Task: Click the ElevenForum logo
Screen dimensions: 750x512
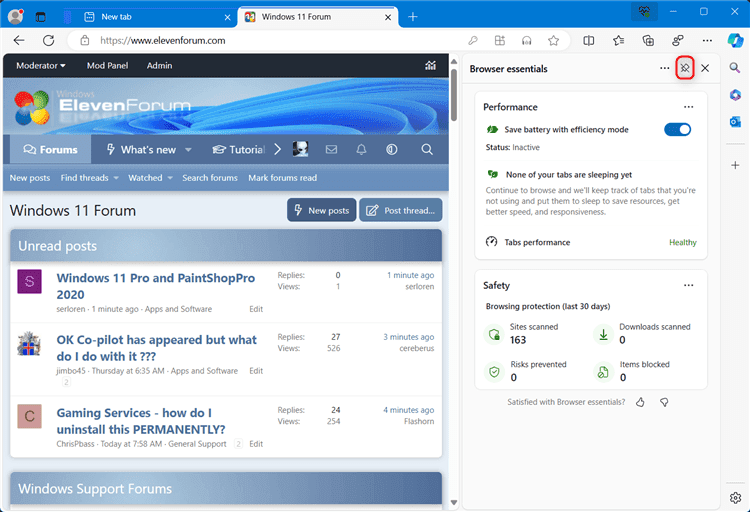Action: tap(102, 108)
